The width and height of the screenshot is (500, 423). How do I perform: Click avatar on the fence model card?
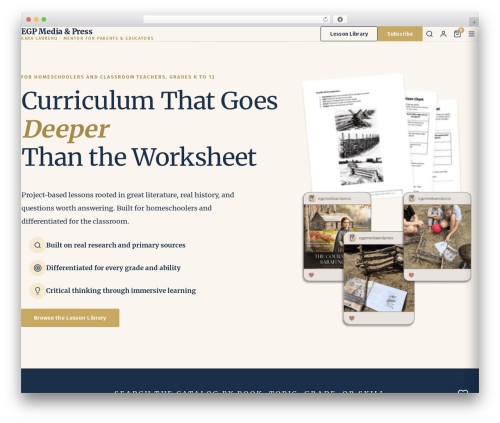click(352, 238)
